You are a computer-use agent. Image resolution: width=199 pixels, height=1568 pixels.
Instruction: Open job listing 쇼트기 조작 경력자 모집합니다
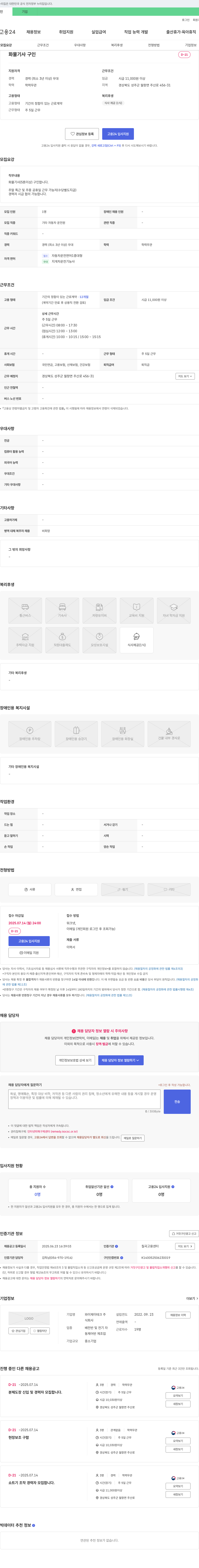tap(32, 1483)
